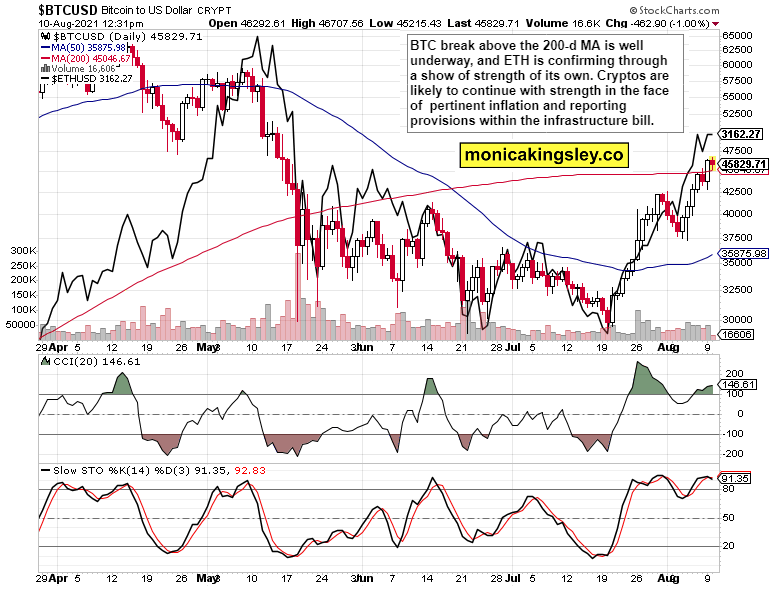Screen dimensions: 773x589
Task: Click the CCI(20) indicator line marker
Action: [44, 362]
